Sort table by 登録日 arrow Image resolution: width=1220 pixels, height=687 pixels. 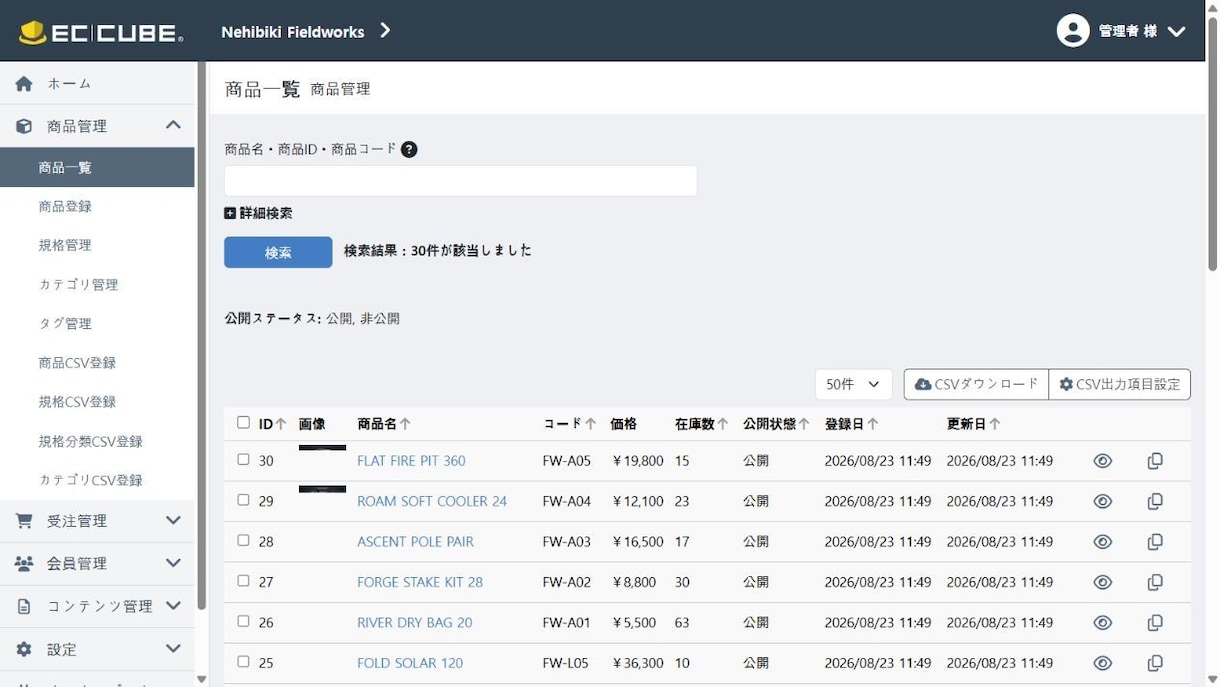(873, 424)
